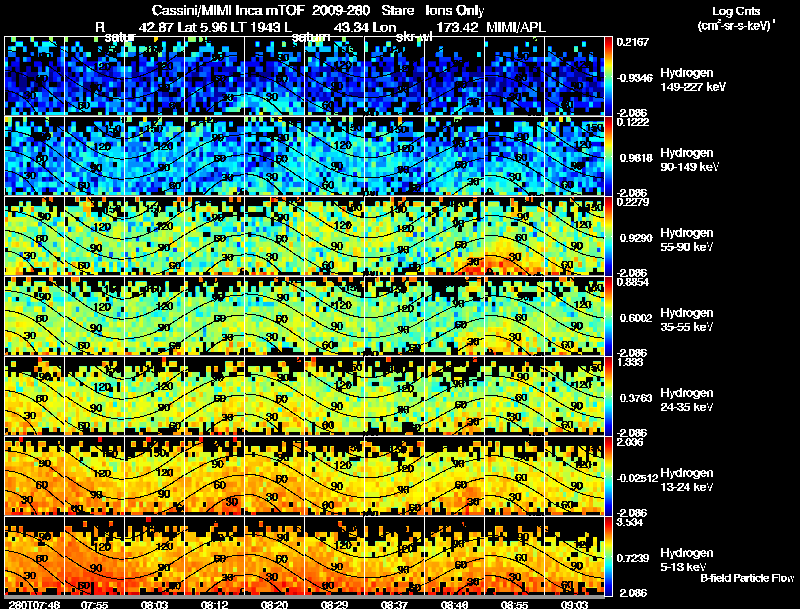800x609 pixels.
Task: Select the R value "42.87"
Action: coord(156,27)
